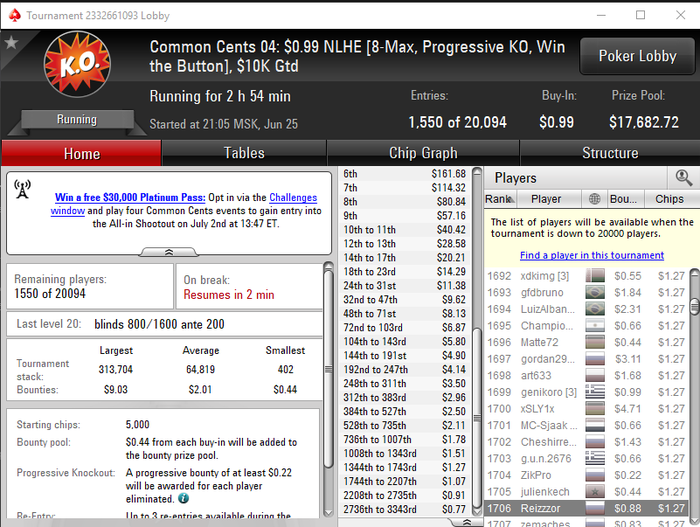Select player row ZikPro
This screenshot has width=700, height=527.
[586, 475]
